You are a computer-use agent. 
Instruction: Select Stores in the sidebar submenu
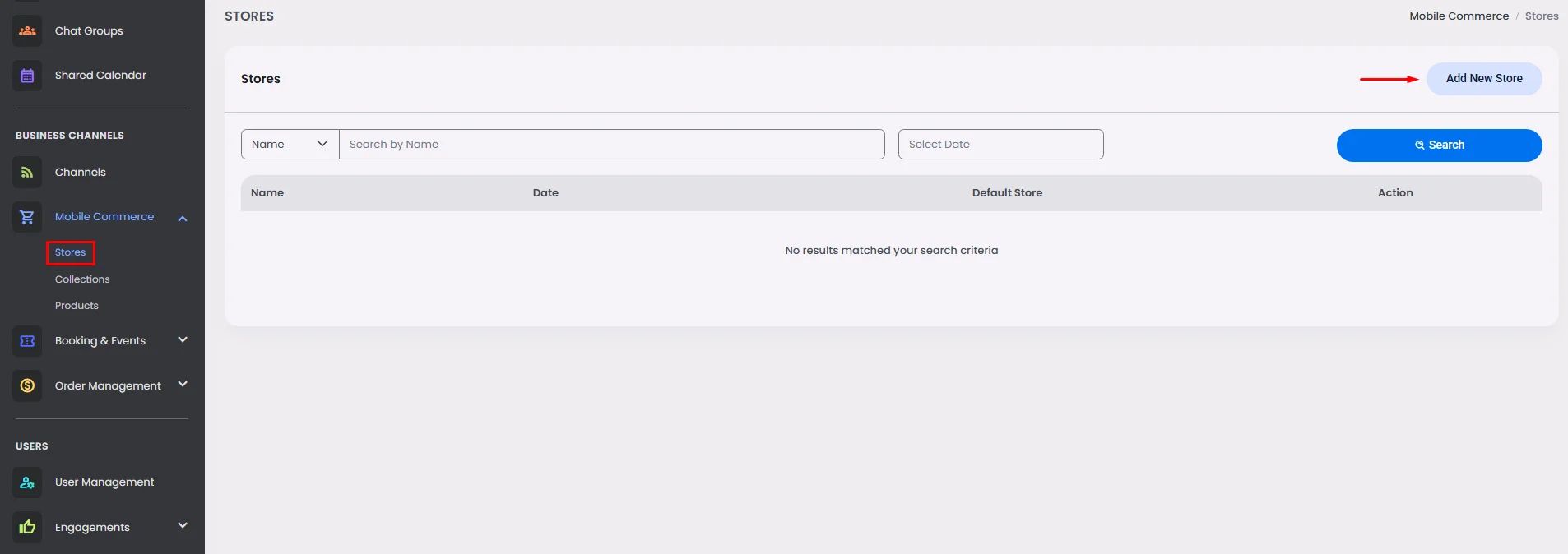coord(70,252)
